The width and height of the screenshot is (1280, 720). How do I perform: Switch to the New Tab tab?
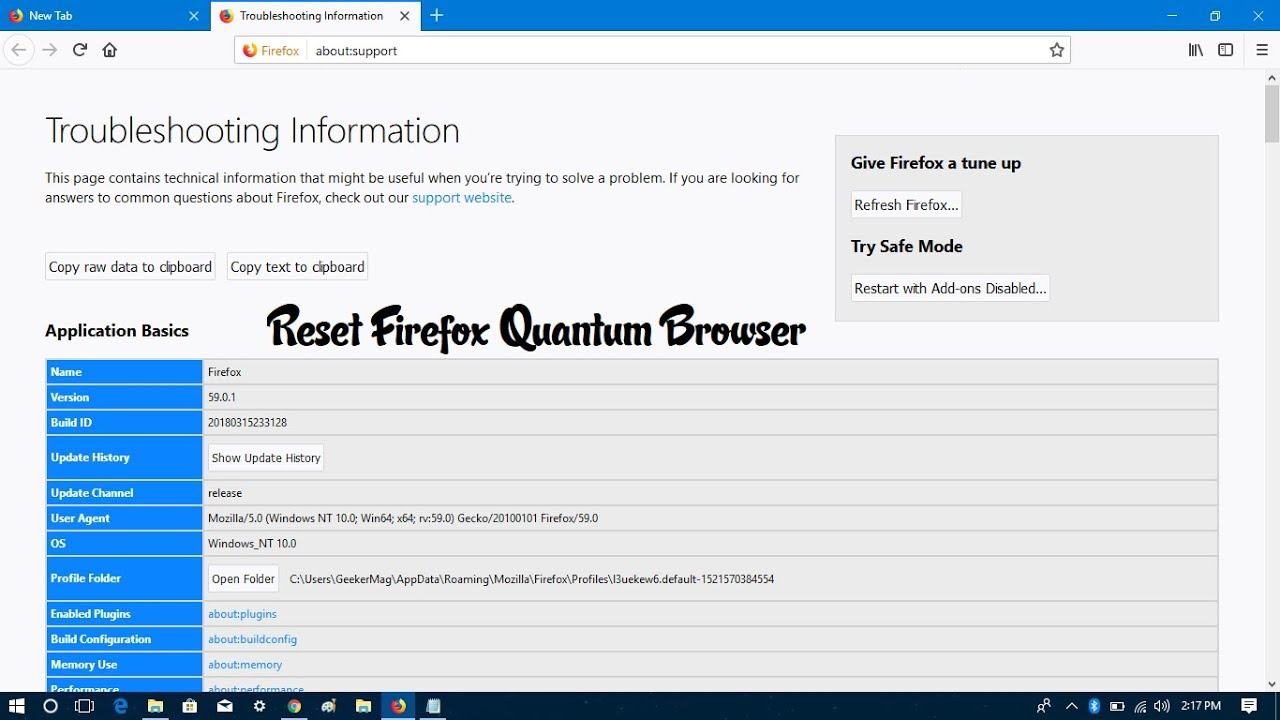pyautogui.click(x=105, y=16)
